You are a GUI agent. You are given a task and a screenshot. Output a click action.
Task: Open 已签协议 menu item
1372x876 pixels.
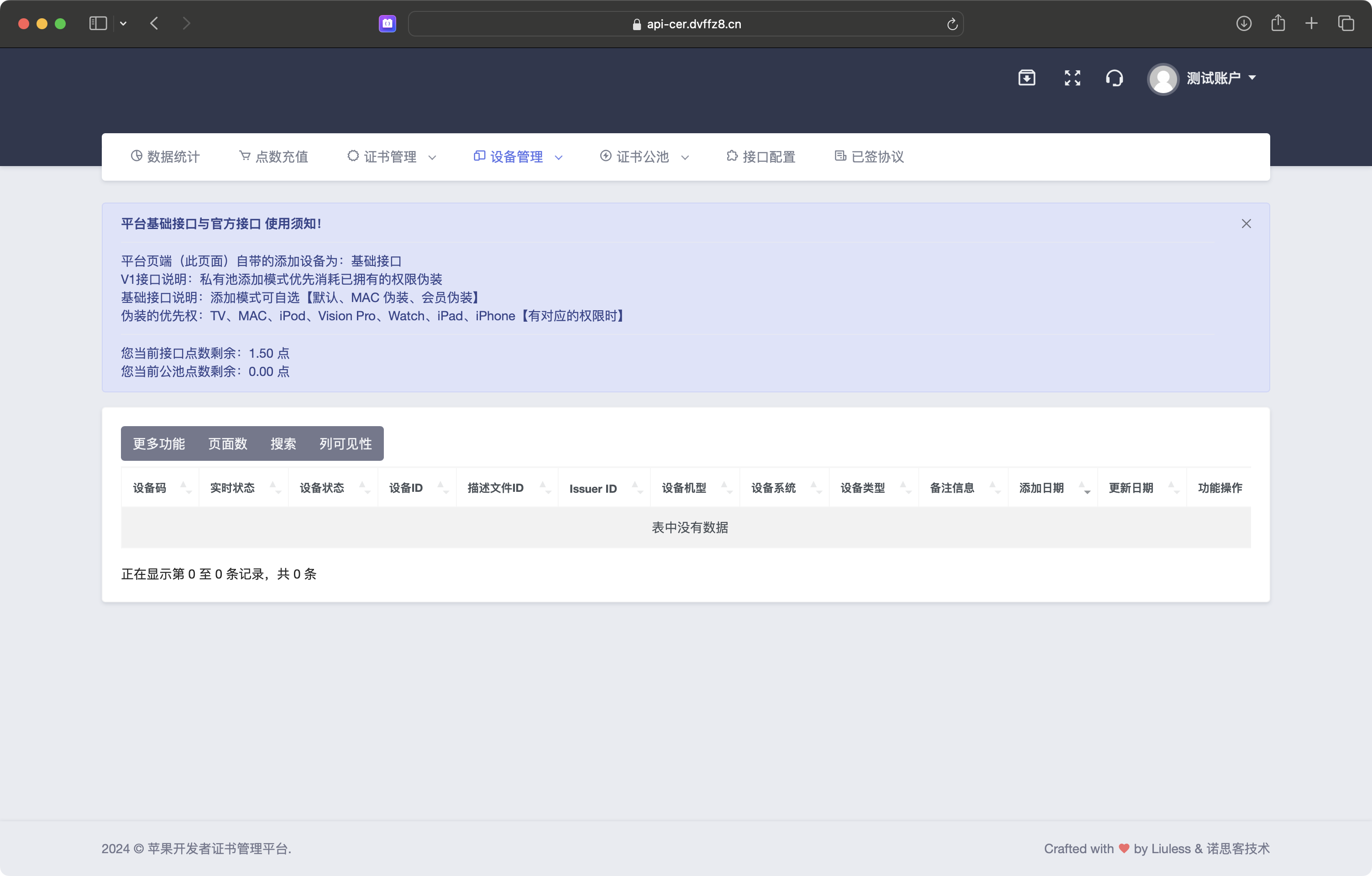(x=869, y=156)
